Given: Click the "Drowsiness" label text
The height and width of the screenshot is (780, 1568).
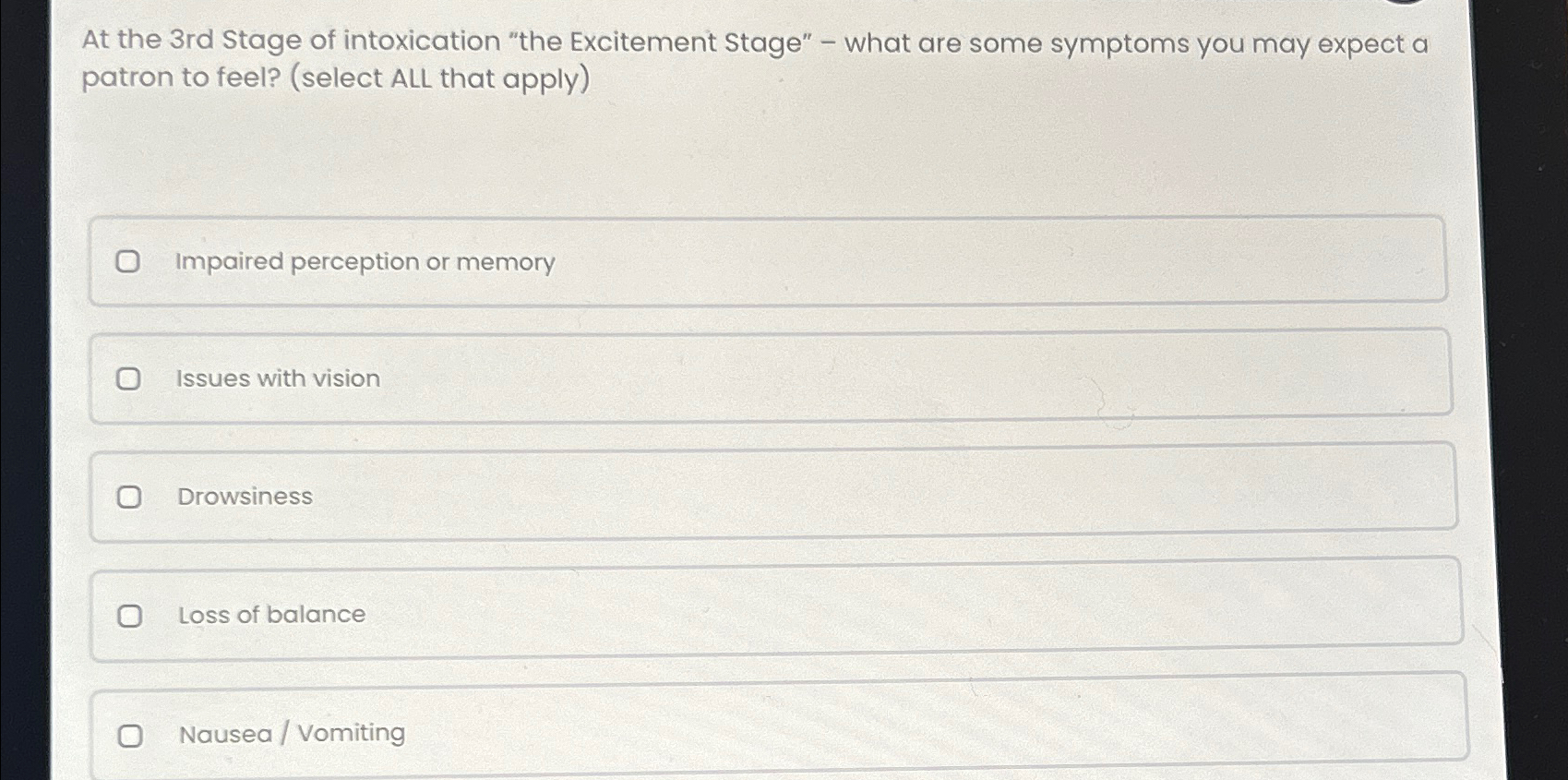Looking at the screenshot, I should click(x=245, y=497).
